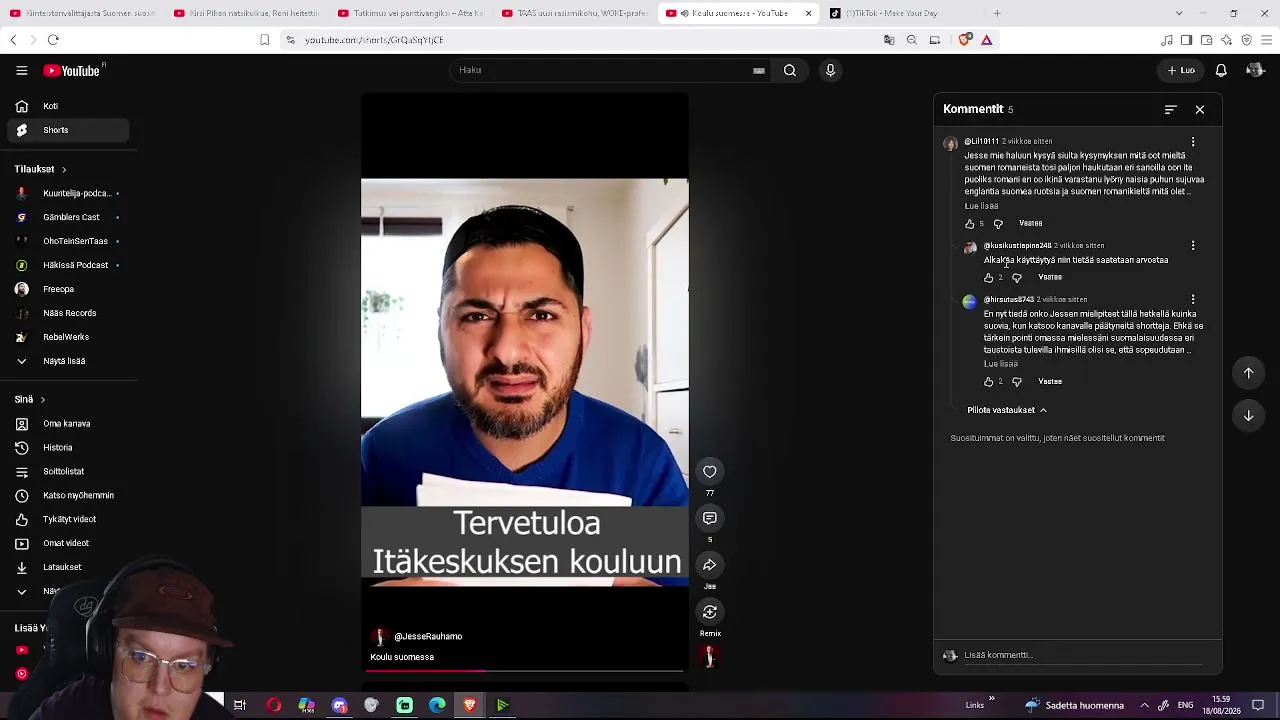Open the YouTube guide hamburger menu

[21, 71]
